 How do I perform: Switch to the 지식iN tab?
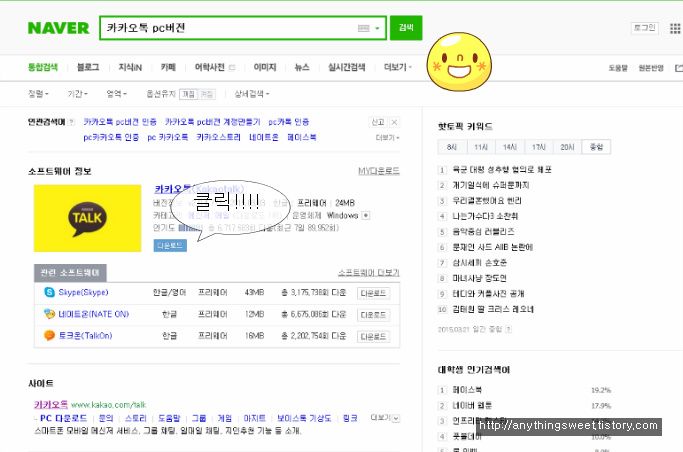tap(130, 67)
